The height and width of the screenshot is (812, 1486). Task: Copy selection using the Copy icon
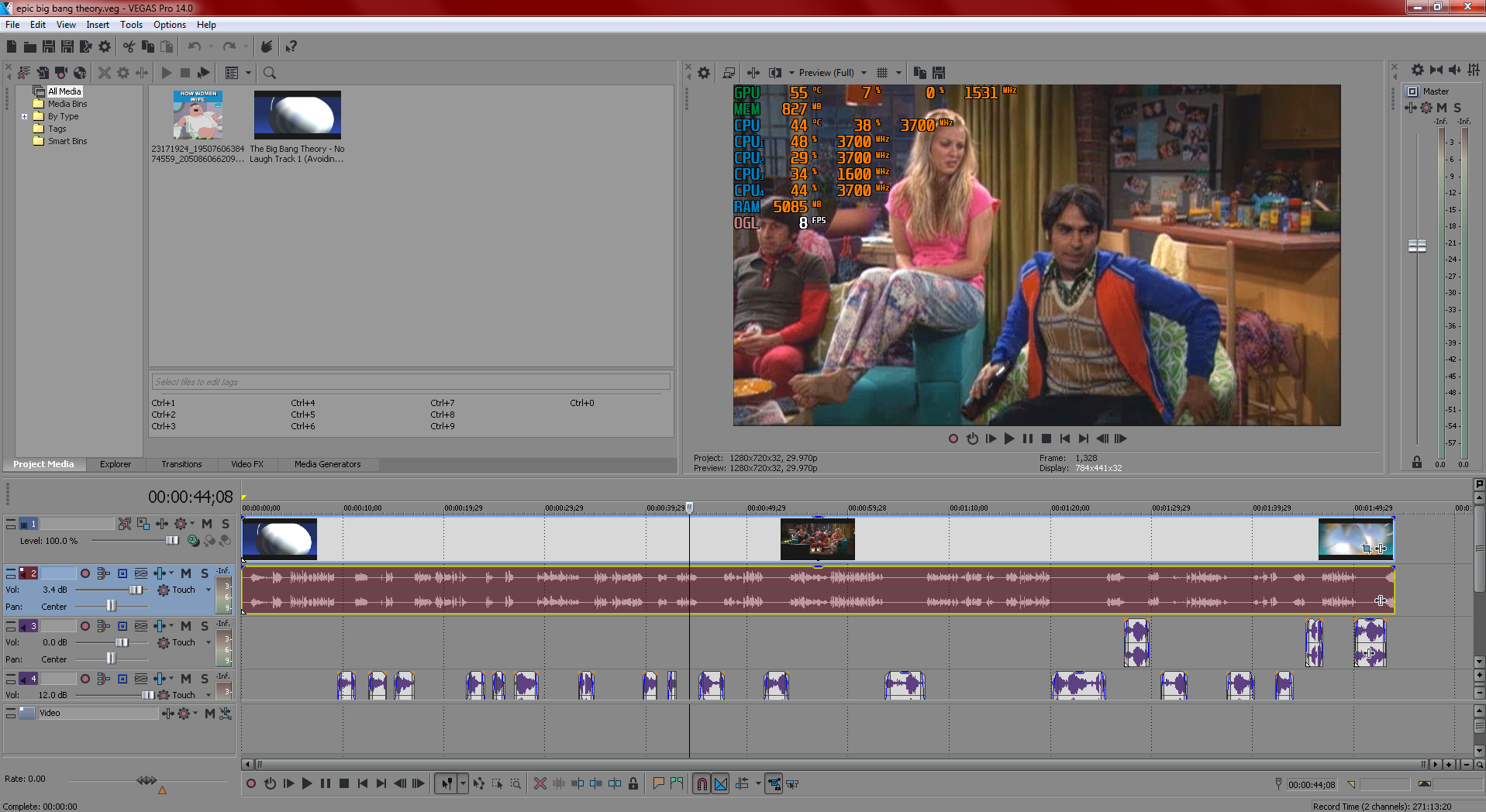click(148, 46)
